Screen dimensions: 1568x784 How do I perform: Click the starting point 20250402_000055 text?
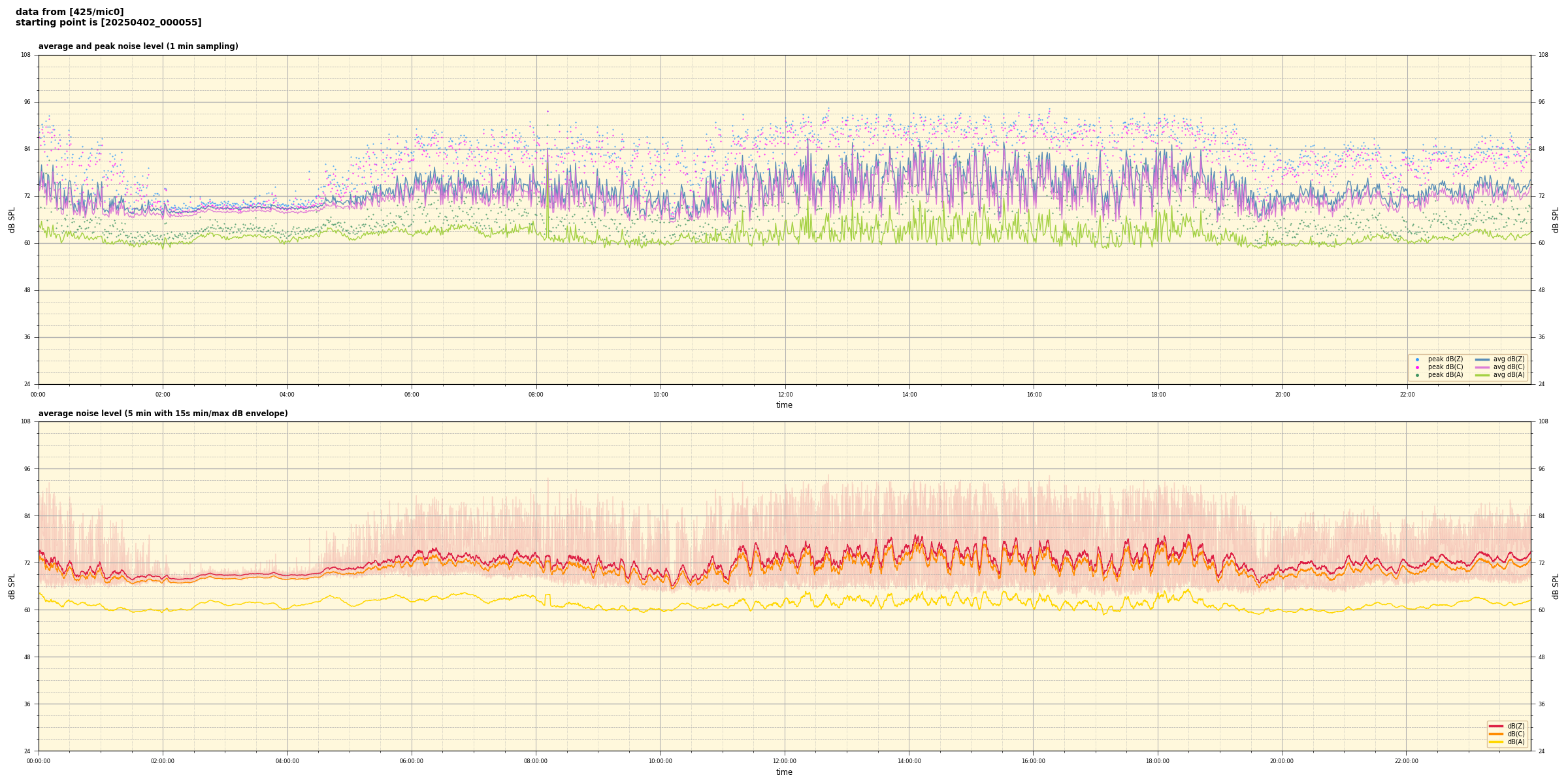[108, 23]
